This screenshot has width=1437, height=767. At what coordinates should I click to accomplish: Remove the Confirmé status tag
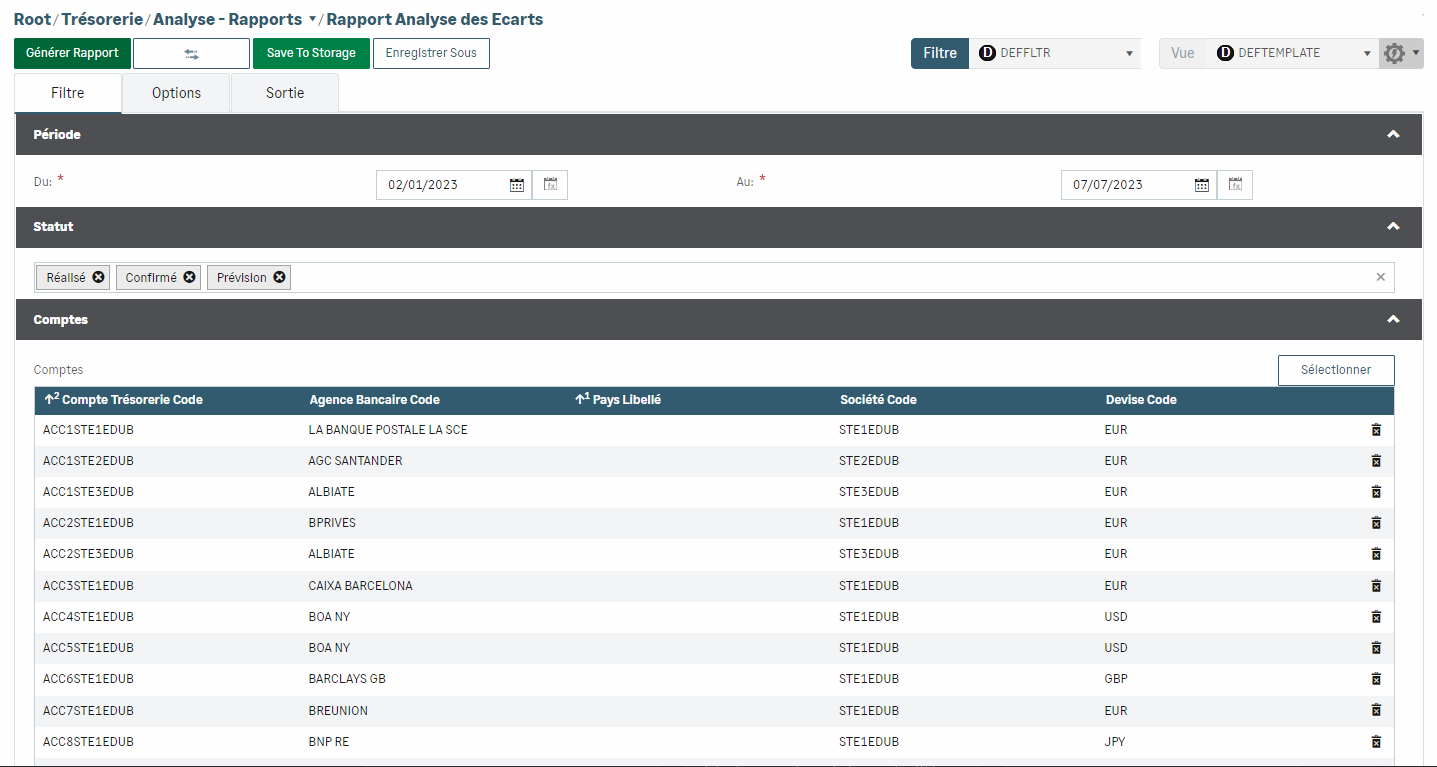pyautogui.click(x=190, y=278)
